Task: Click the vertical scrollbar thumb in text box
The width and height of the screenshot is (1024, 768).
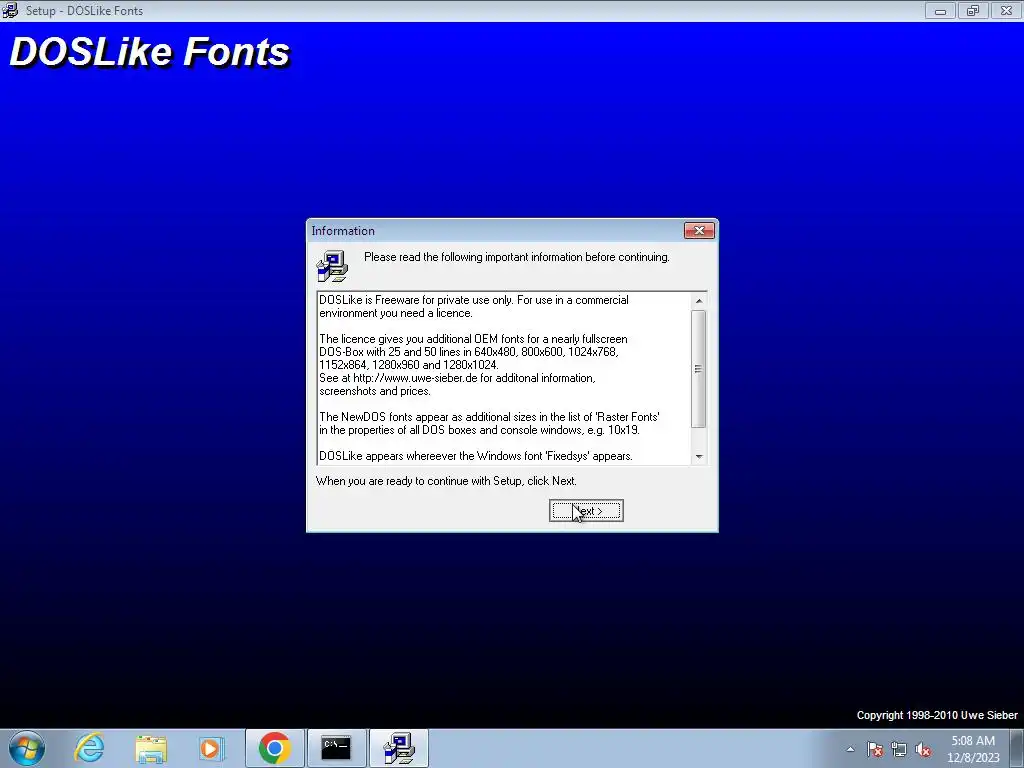Action: pos(699,369)
